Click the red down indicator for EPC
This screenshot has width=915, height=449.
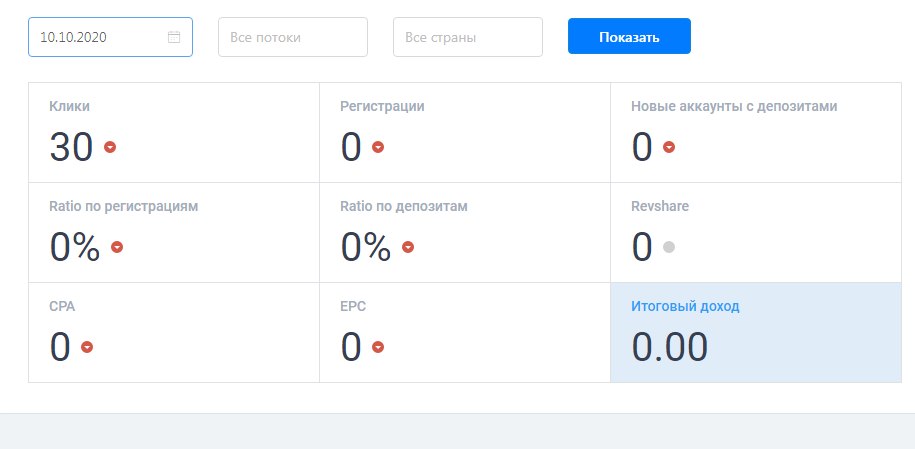pos(378,347)
